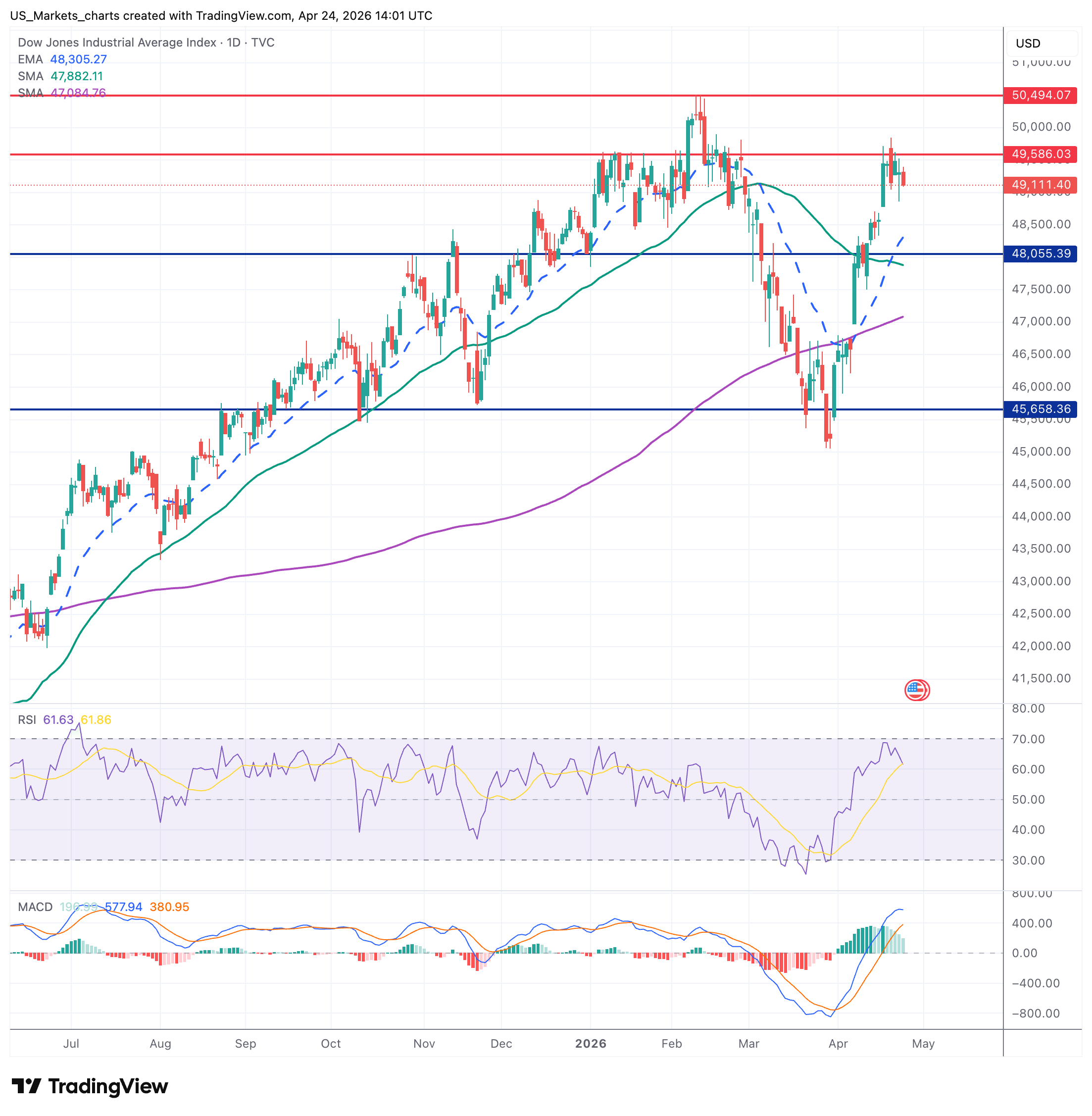Click the RSI indicator legend label
Screen dimensions: 1092x1116
point(27,719)
